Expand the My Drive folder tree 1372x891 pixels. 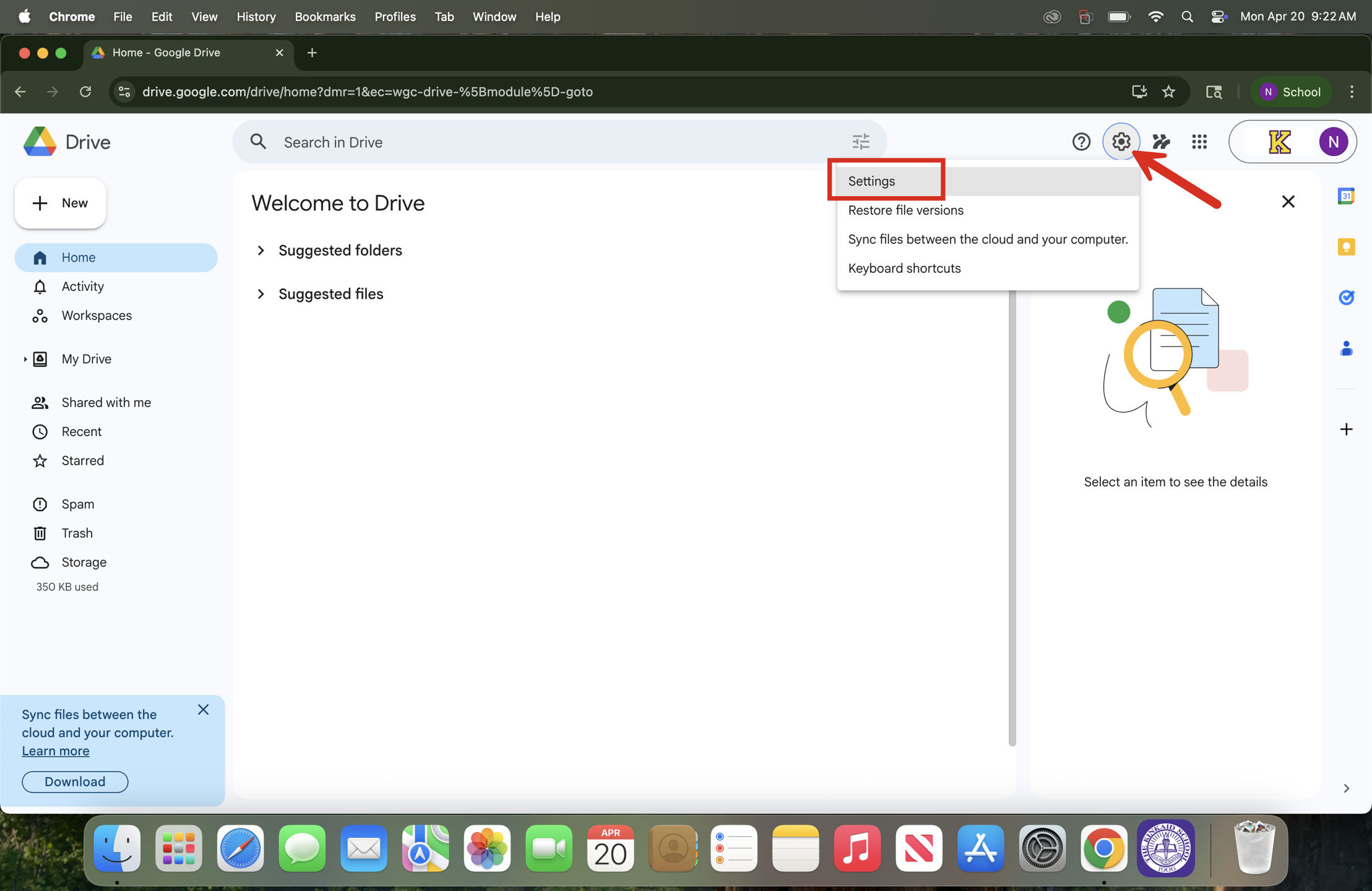[x=25, y=359]
